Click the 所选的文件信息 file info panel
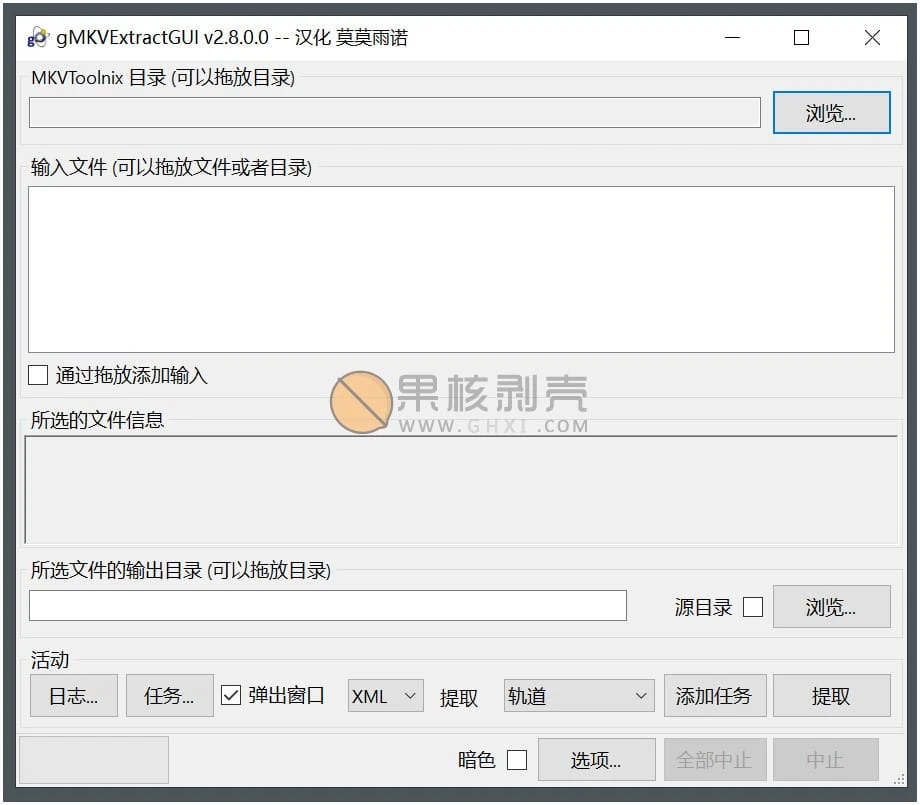The width and height of the screenshot is (920, 805). point(460,490)
